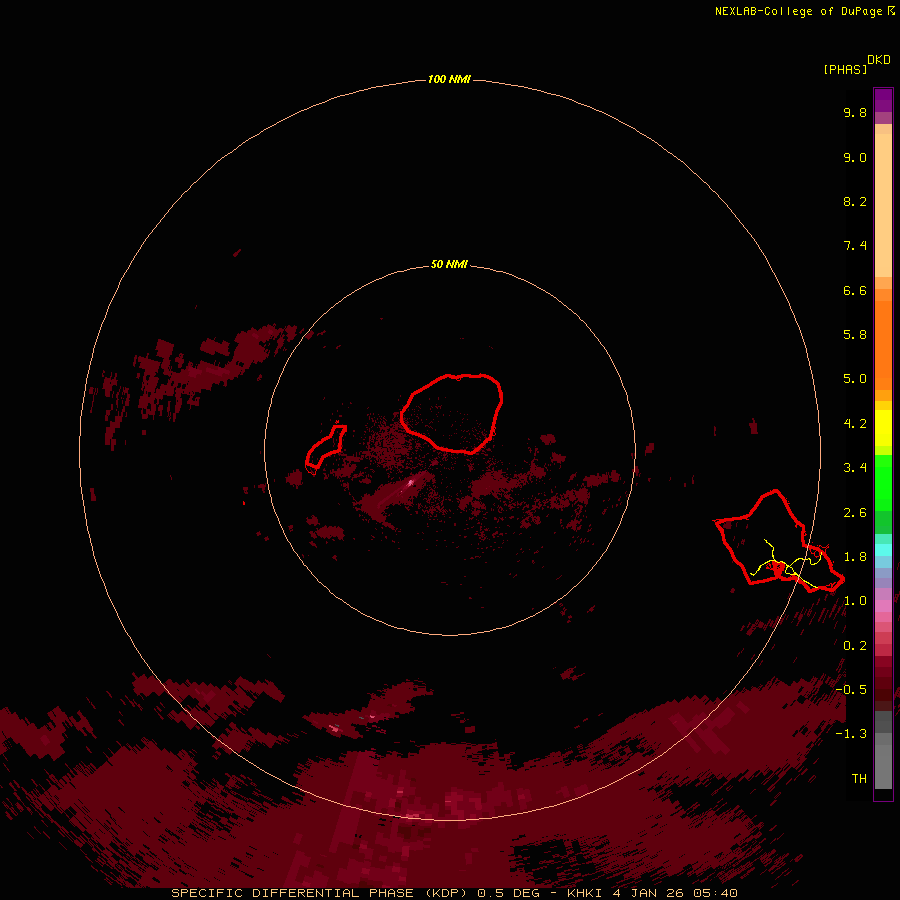Image resolution: width=900 pixels, height=900 pixels.
Task: Click the small narrow island outline at left
Action: coord(325,447)
